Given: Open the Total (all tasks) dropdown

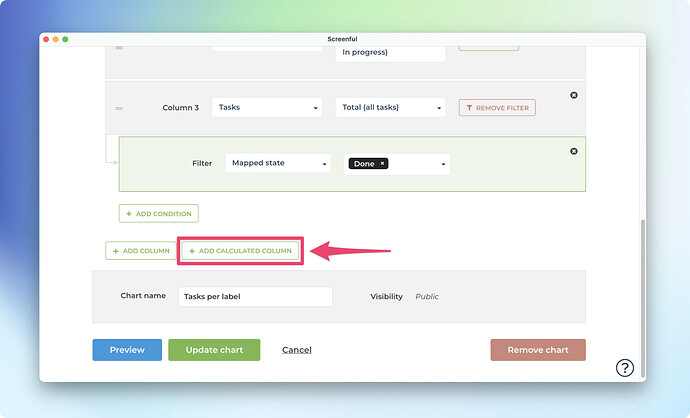Looking at the screenshot, I should [390, 107].
